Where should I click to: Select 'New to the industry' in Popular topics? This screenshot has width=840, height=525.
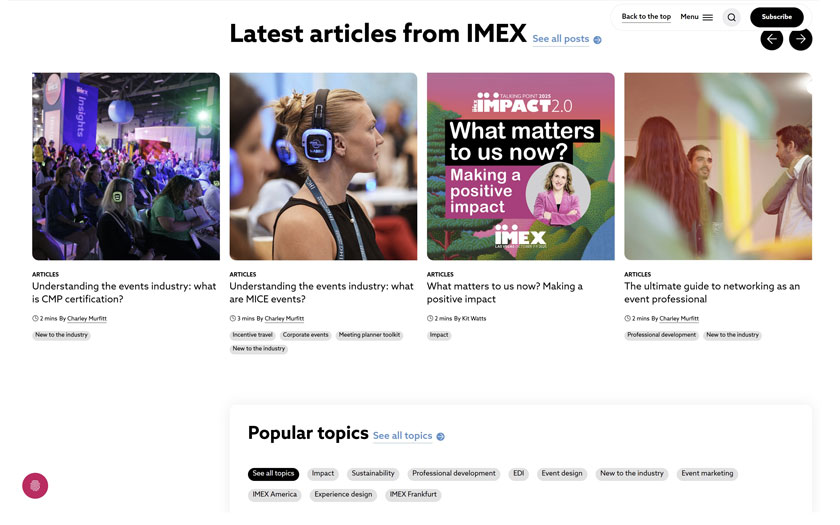[632, 474]
